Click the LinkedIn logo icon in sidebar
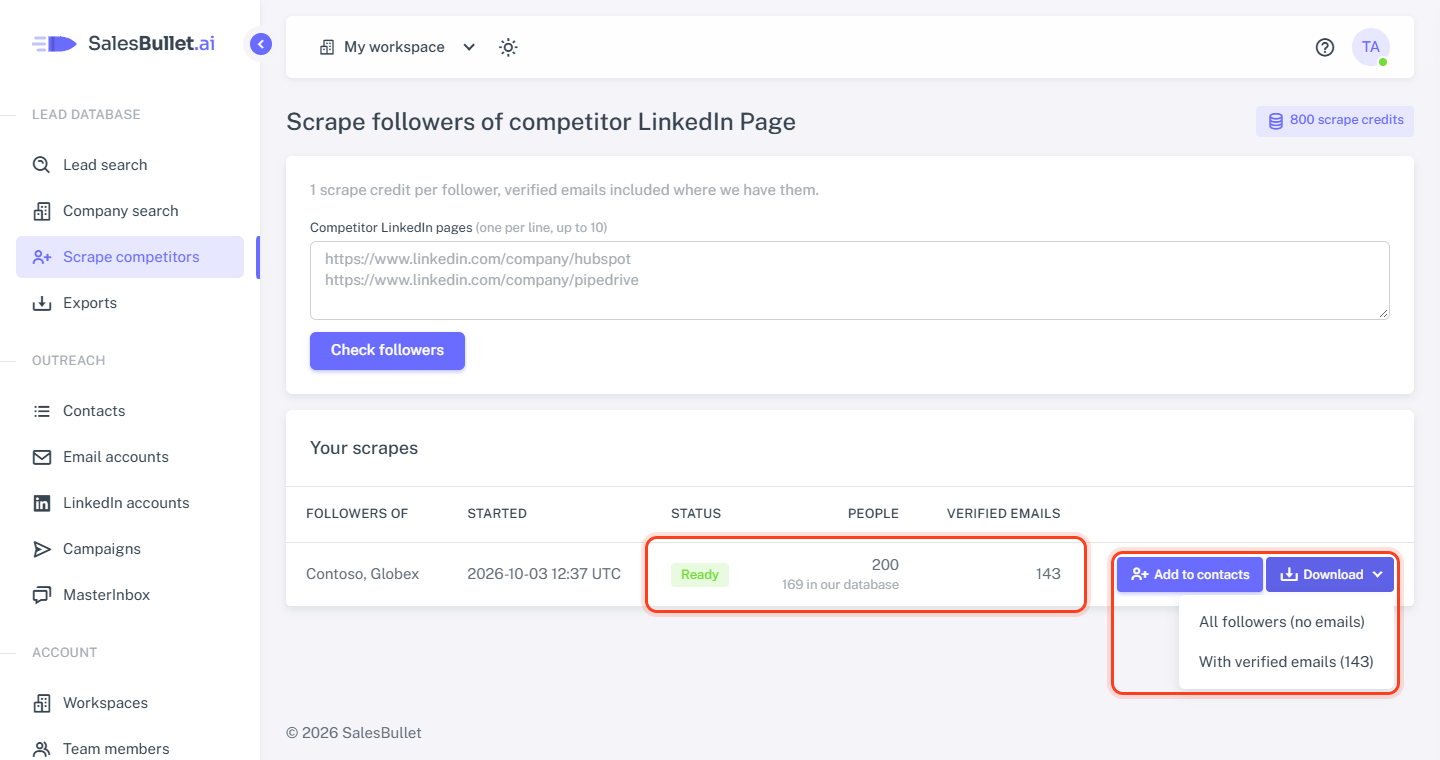The height and width of the screenshot is (760, 1440). (x=42, y=503)
